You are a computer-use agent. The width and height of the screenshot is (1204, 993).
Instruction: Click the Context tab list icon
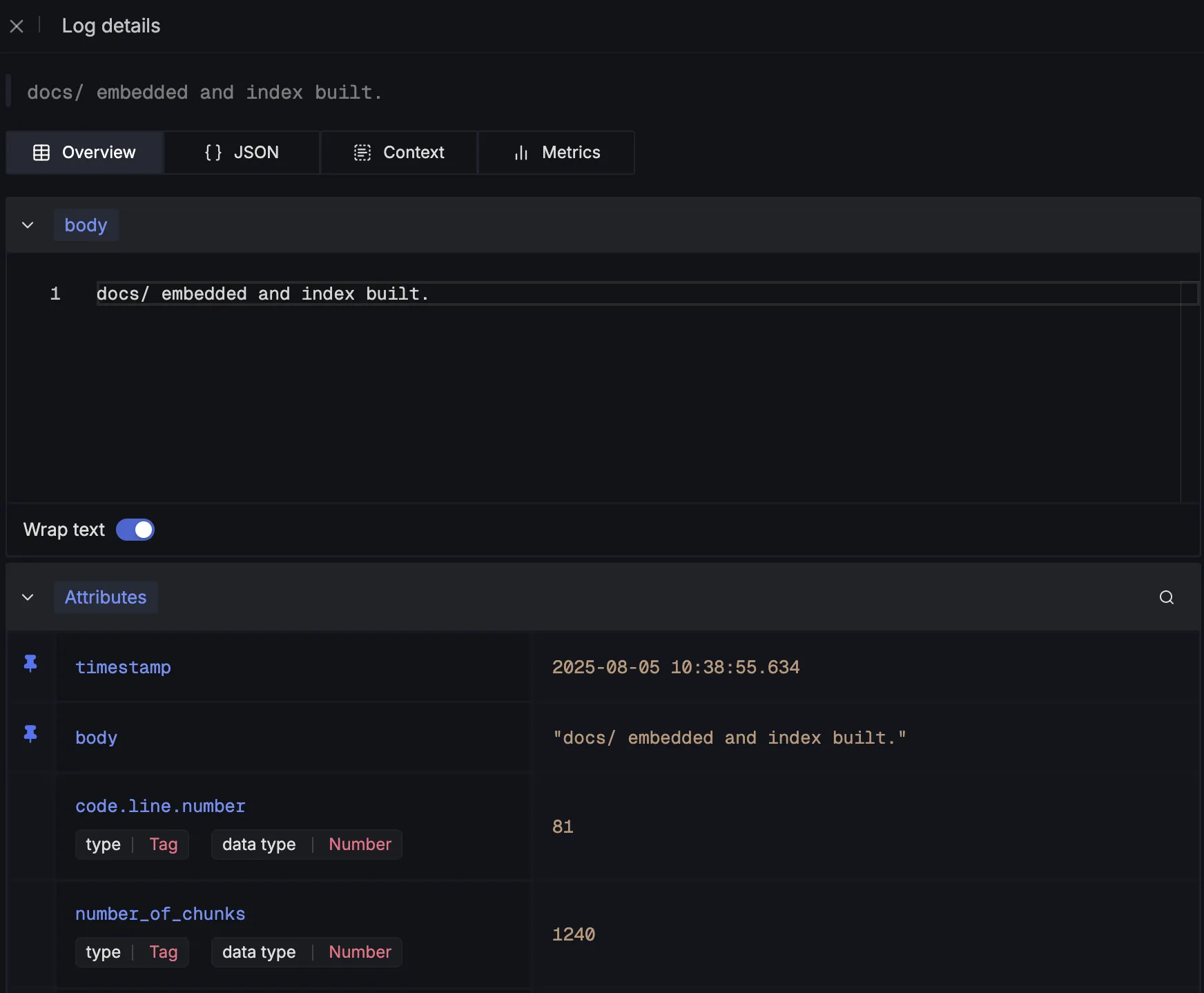pyautogui.click(x=362, y=153)
